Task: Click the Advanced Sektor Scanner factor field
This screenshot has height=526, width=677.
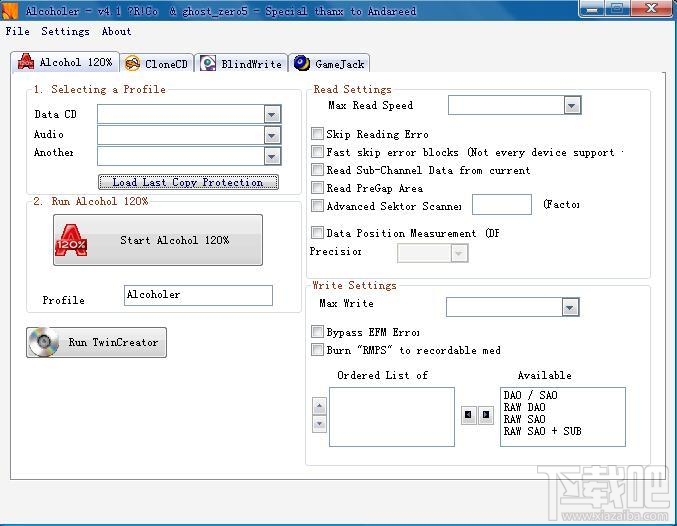Action: (x=502, y=204)
